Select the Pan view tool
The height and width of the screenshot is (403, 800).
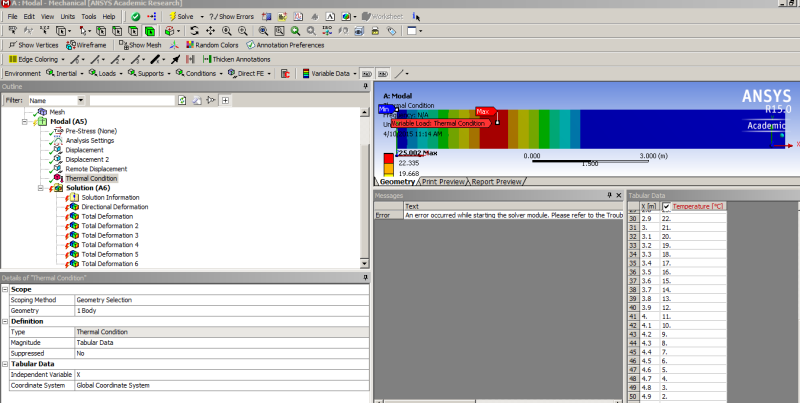pyautogui.click(x=210, y=31)
